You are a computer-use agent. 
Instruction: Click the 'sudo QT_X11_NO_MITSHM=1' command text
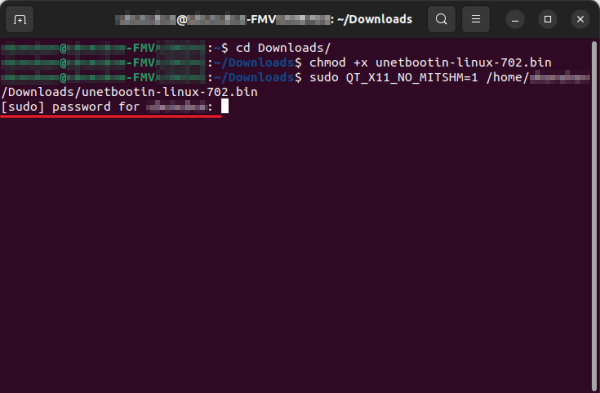(x=393, y=77)
